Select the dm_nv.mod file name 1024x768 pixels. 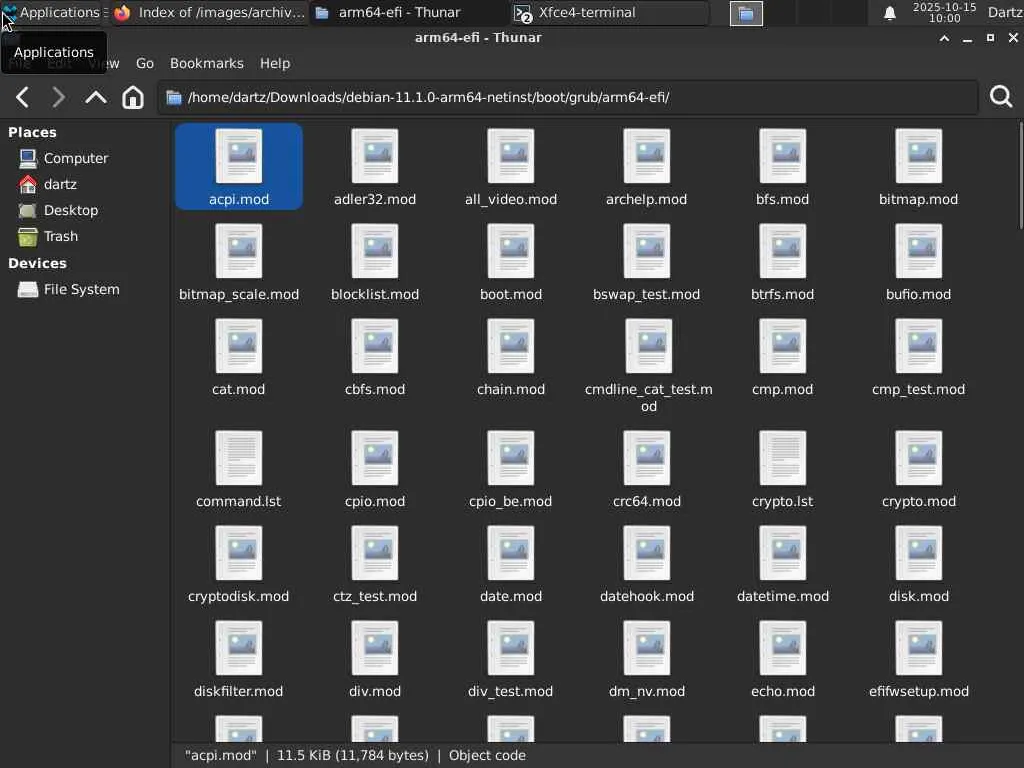click(x=647, y=691)
